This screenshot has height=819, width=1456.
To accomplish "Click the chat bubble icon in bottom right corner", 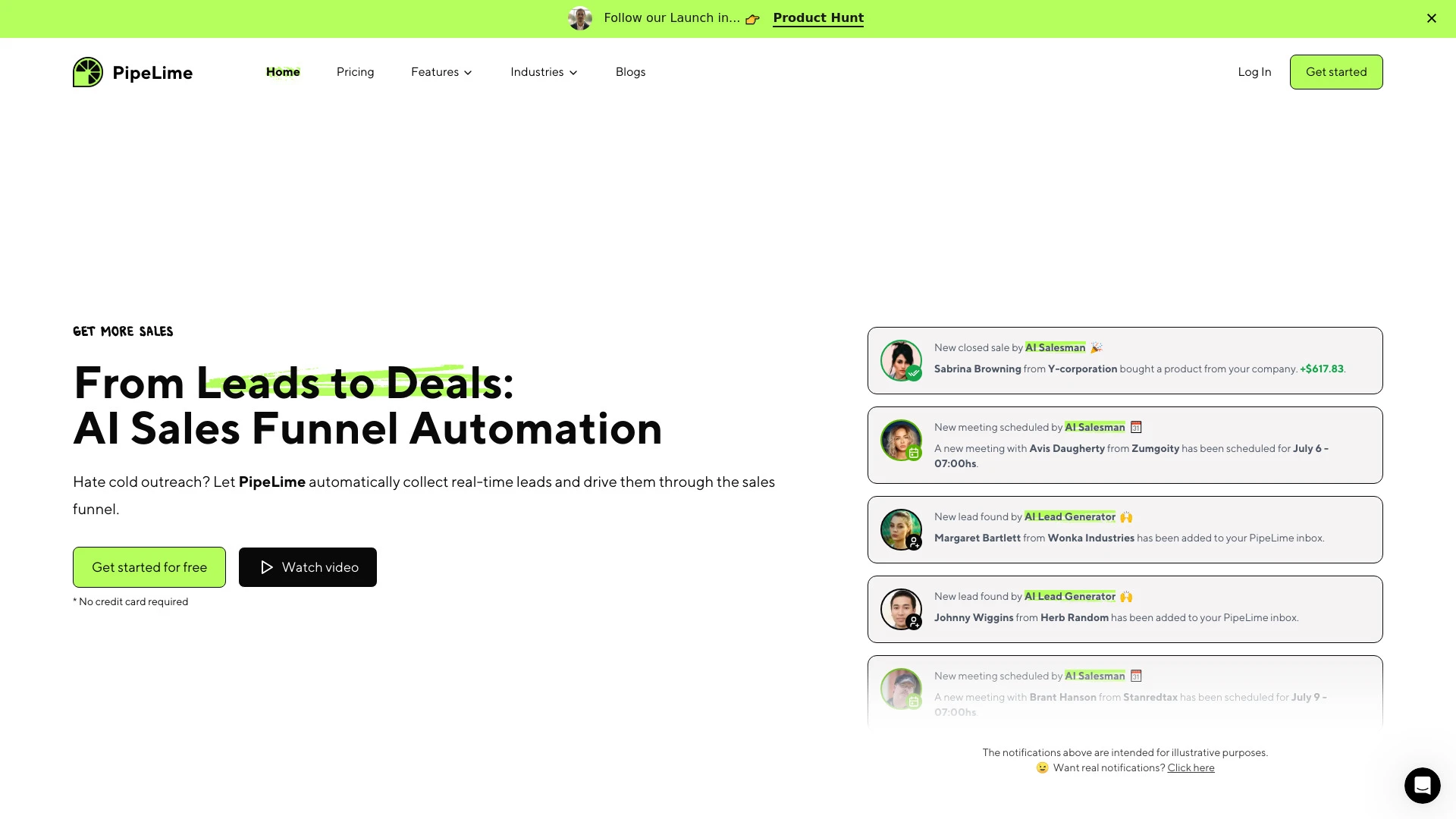I will point(1422,785).
